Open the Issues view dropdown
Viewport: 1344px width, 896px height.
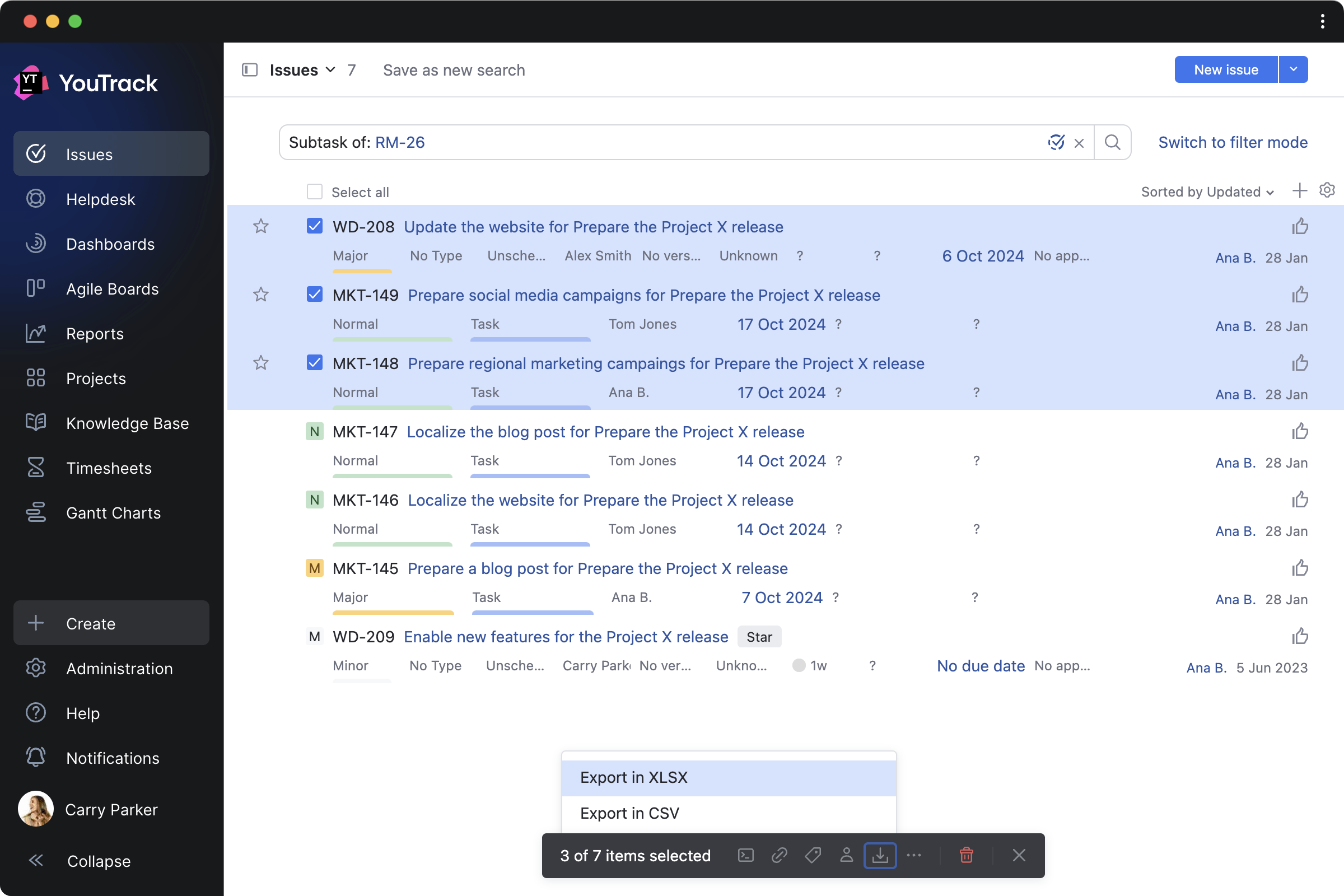coord(330,69)
